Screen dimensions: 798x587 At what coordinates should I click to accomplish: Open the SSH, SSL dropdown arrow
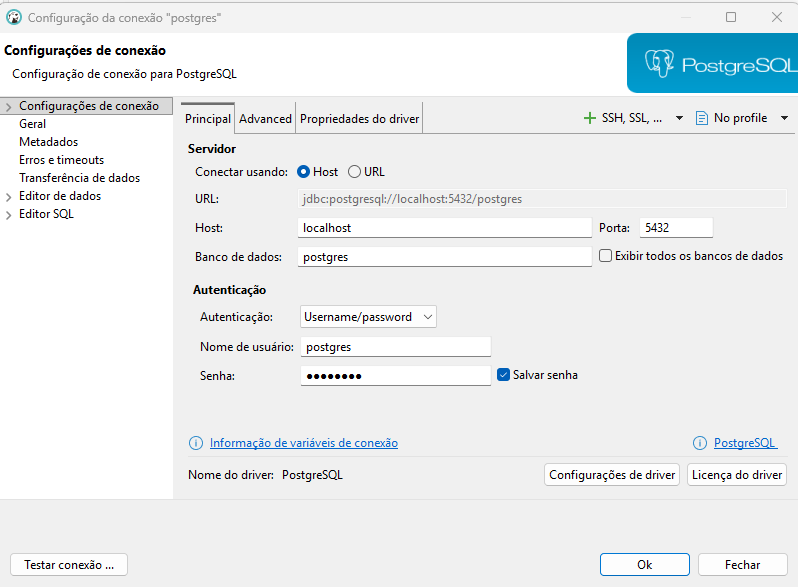coord(679,118)
